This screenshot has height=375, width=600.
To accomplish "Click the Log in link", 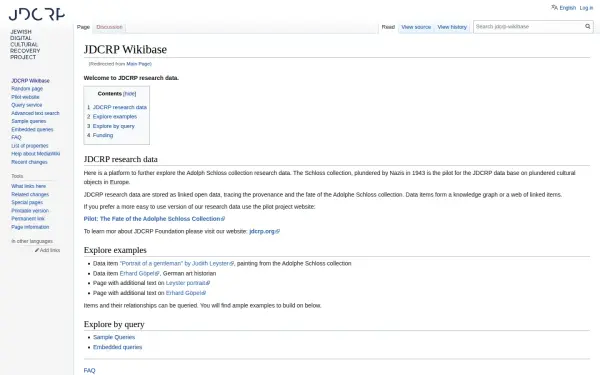I will coord(586,8).
